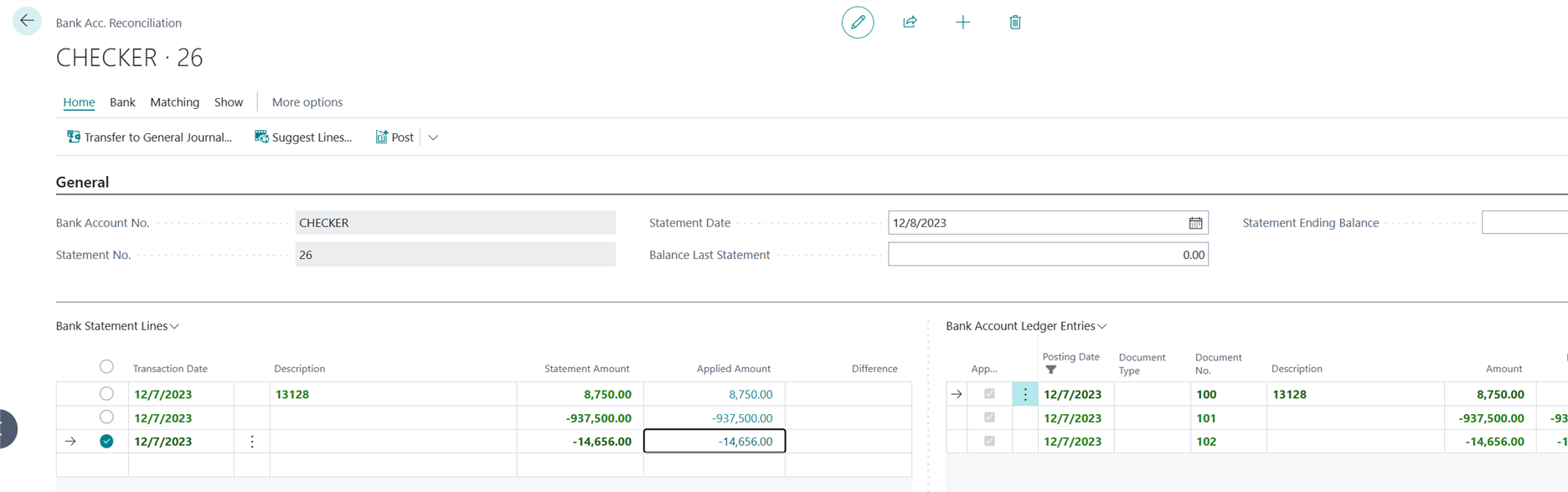Open the Statement Date calendar picker
The height and width of the screenshot is (492, 1568).
[1195, 223]
